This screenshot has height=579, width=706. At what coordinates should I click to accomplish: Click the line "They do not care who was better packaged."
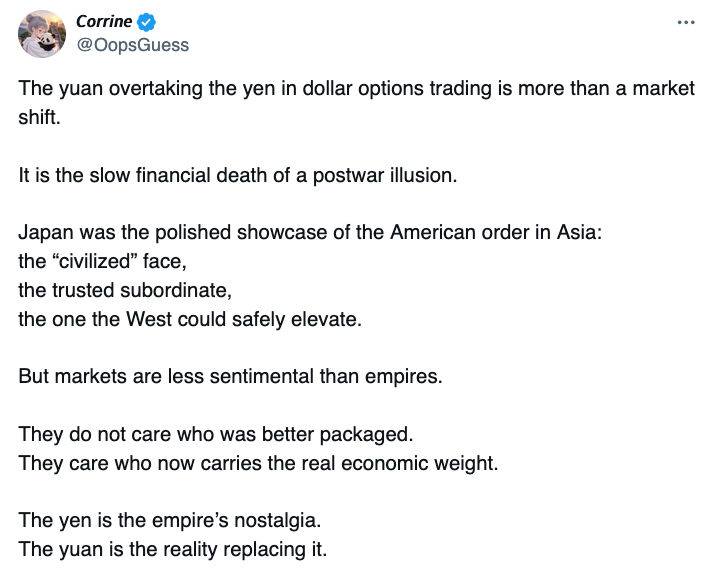(x=215, y=436)
